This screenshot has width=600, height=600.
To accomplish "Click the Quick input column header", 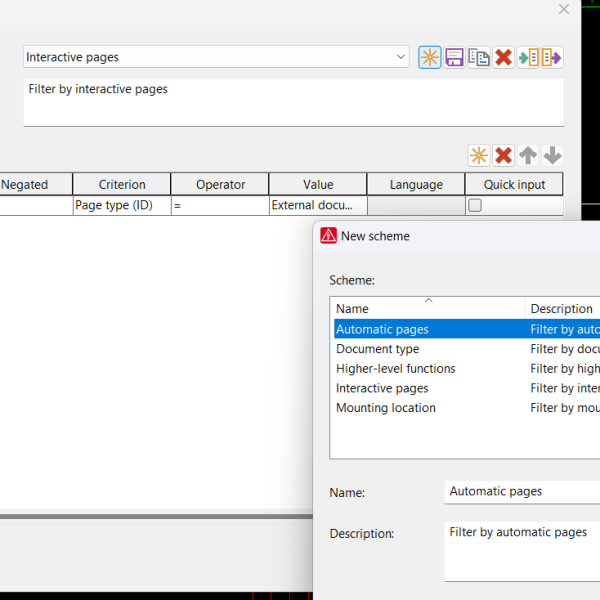I will tap(514, 184).
